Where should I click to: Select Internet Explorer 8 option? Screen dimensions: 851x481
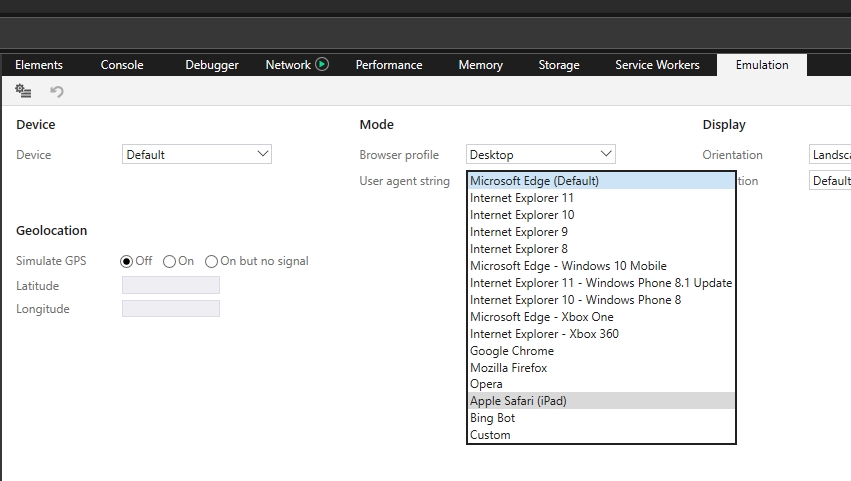point(601,249)
